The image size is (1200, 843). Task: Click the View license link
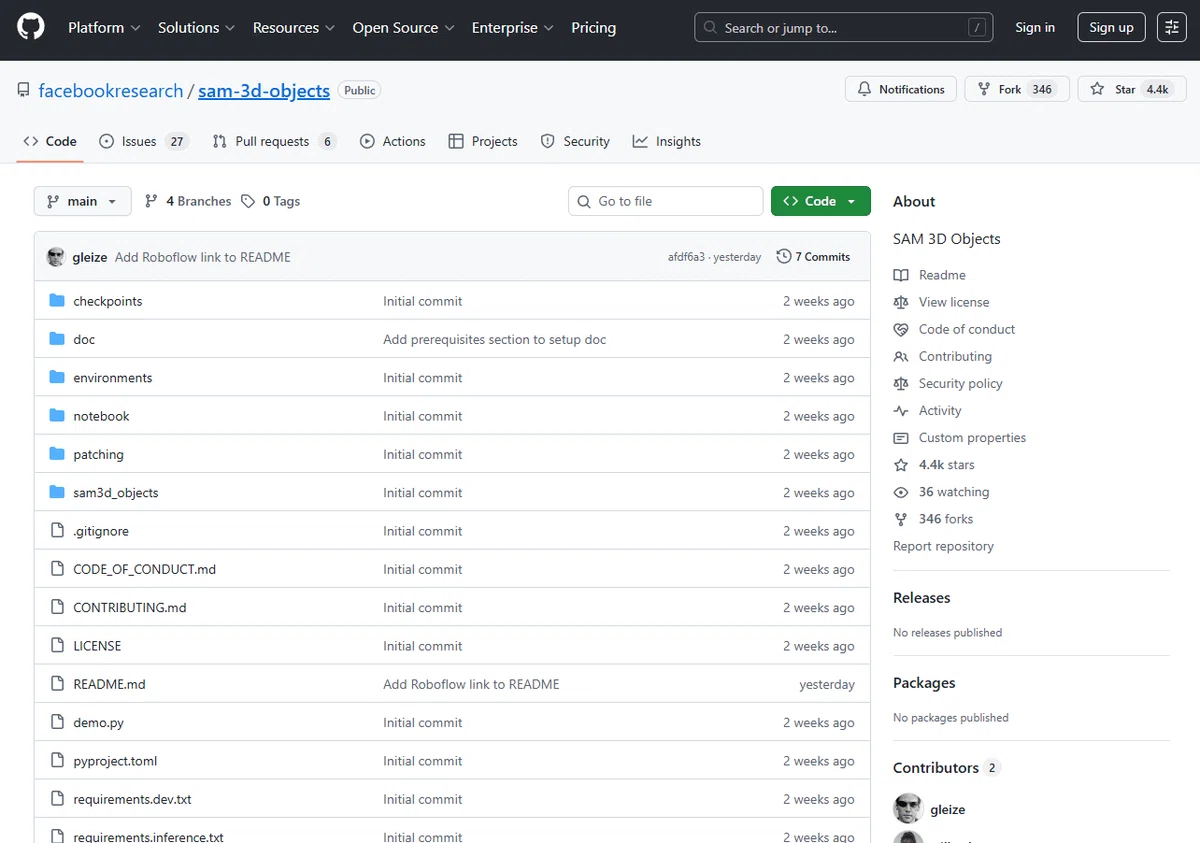(x=954, y=302)
